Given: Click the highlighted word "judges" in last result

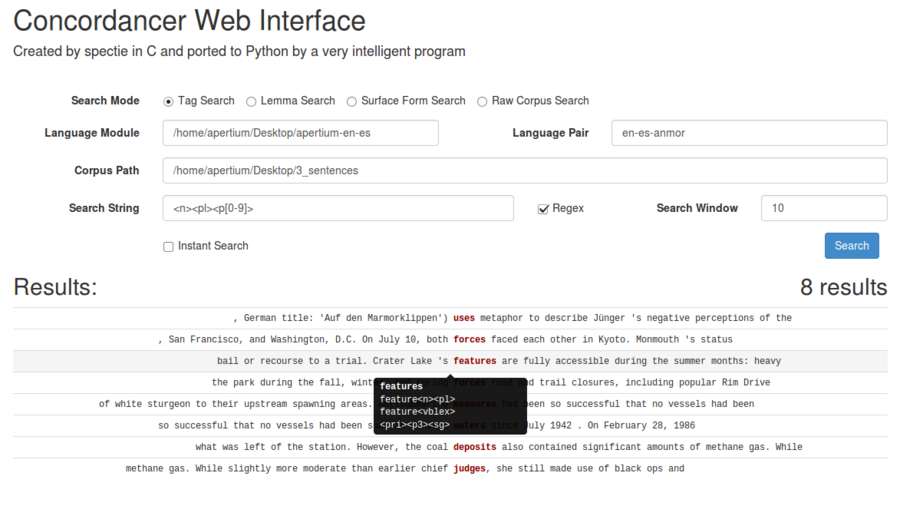Looking at the screenshot, I should pos(469,468).
